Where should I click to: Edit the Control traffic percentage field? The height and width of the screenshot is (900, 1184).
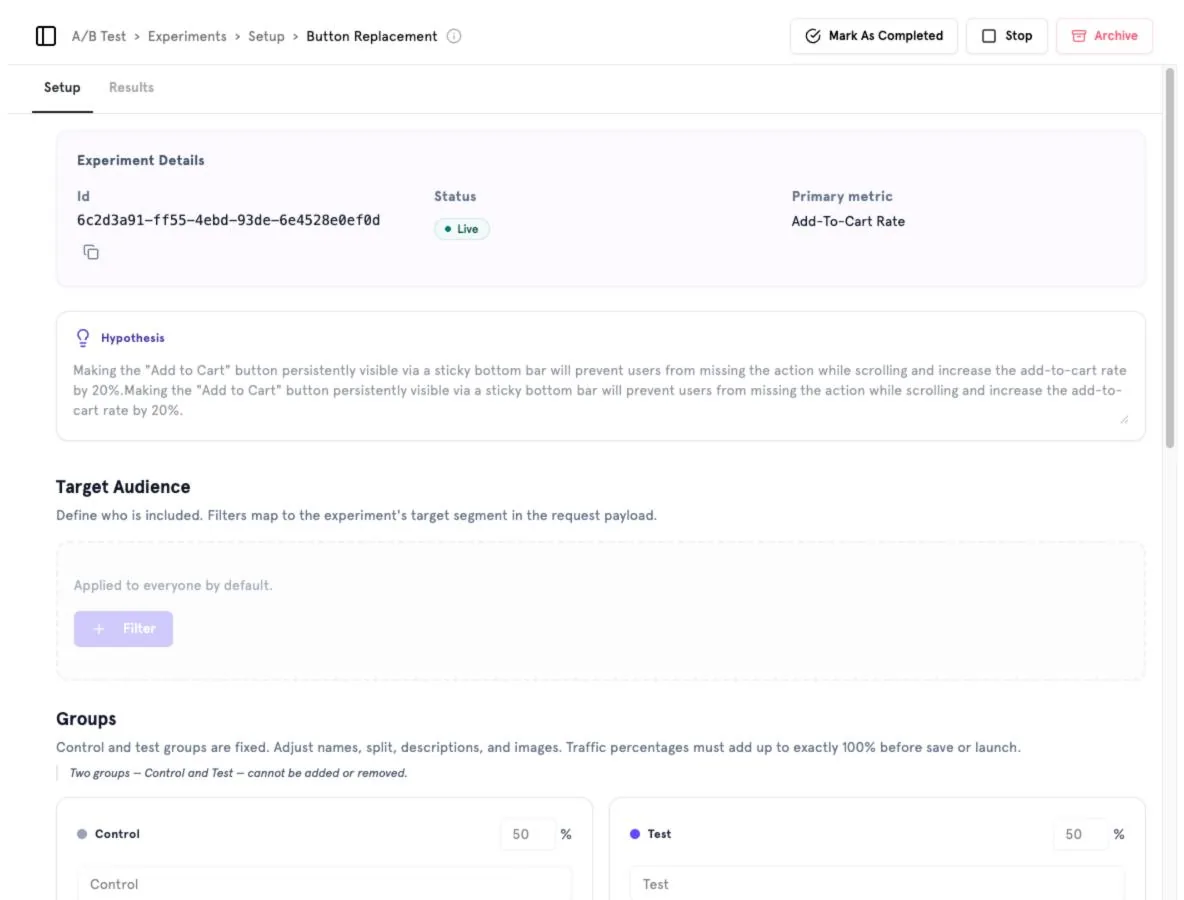(528, 834)
